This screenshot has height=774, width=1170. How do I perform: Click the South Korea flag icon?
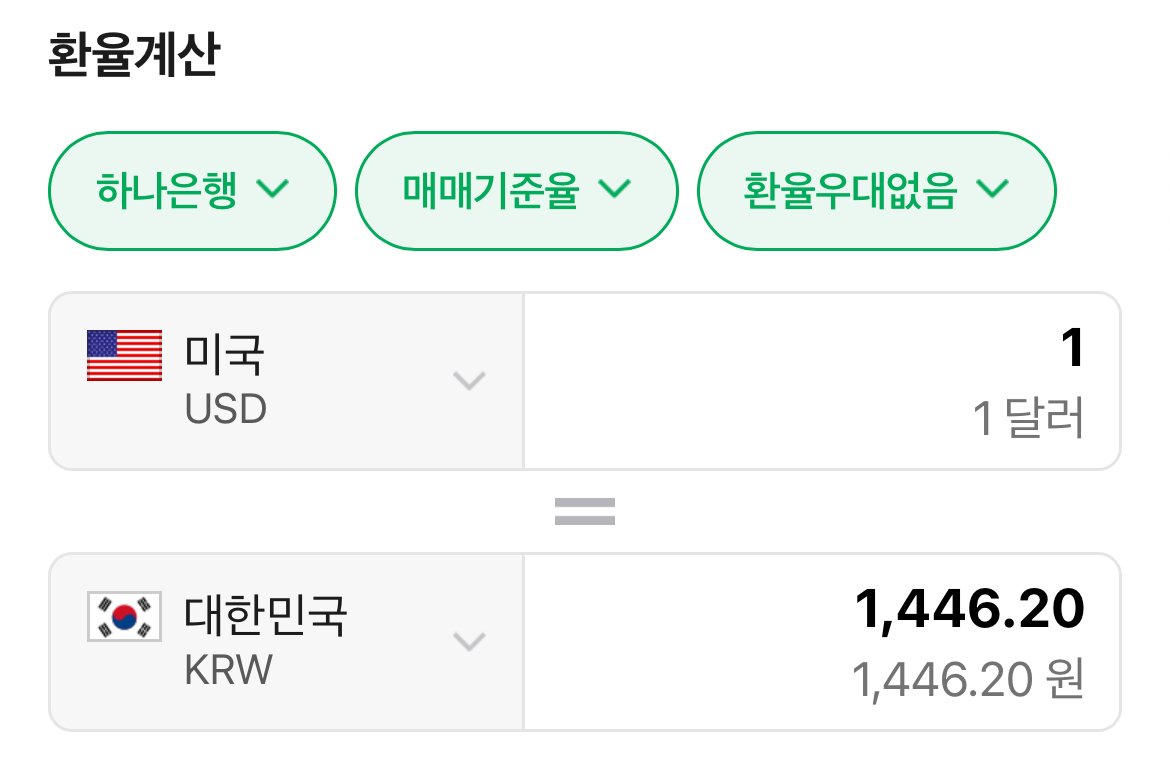pyautogui.click(x=124, y=616)
